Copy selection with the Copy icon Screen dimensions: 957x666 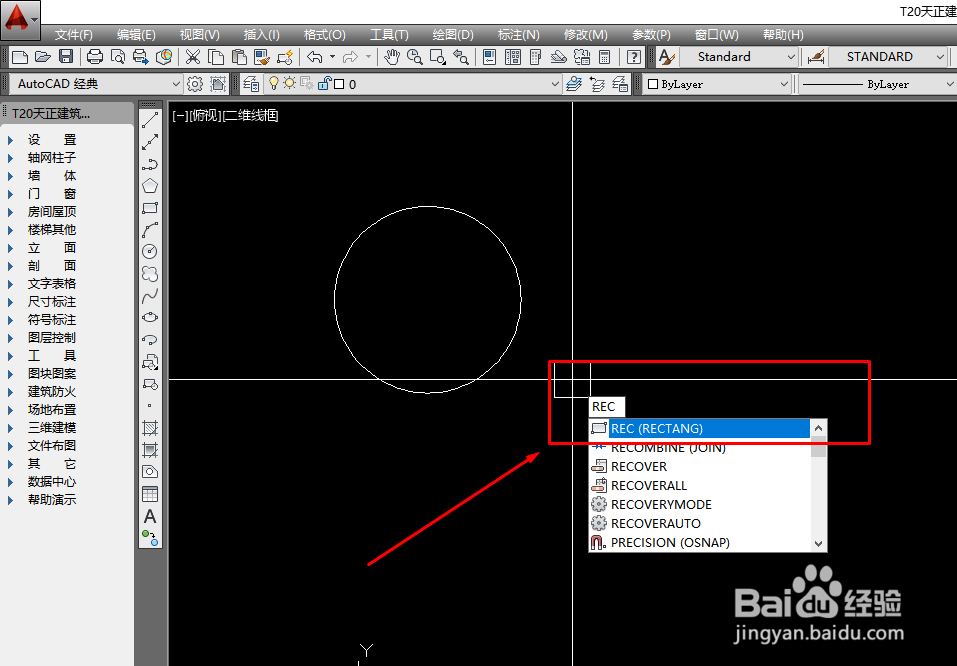(216, 57)
